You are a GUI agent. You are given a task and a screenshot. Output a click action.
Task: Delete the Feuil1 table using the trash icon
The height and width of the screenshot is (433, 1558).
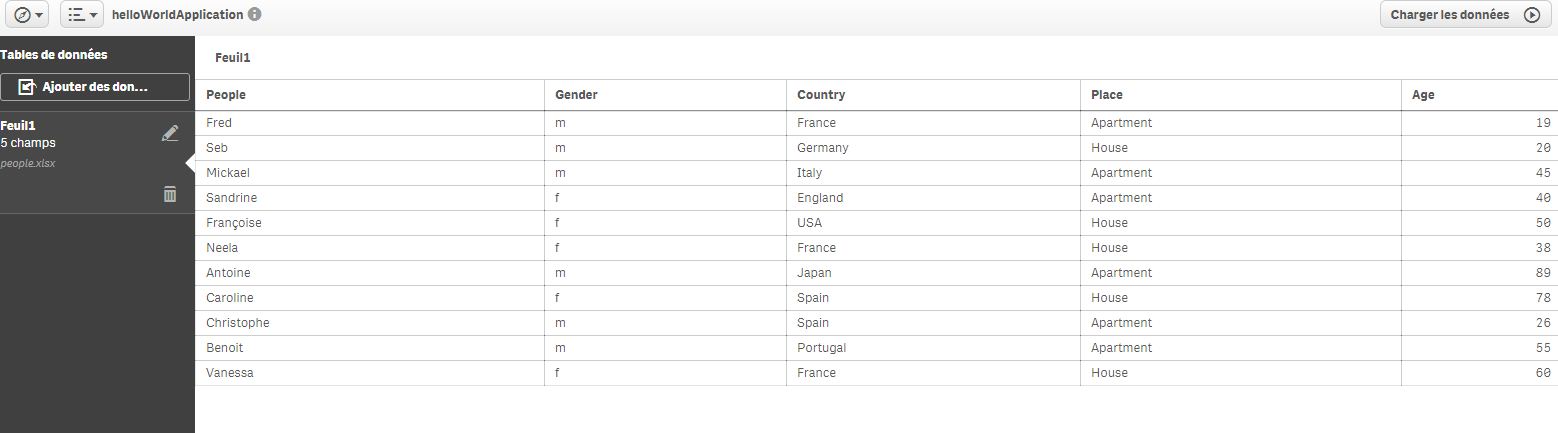[170, 194]
